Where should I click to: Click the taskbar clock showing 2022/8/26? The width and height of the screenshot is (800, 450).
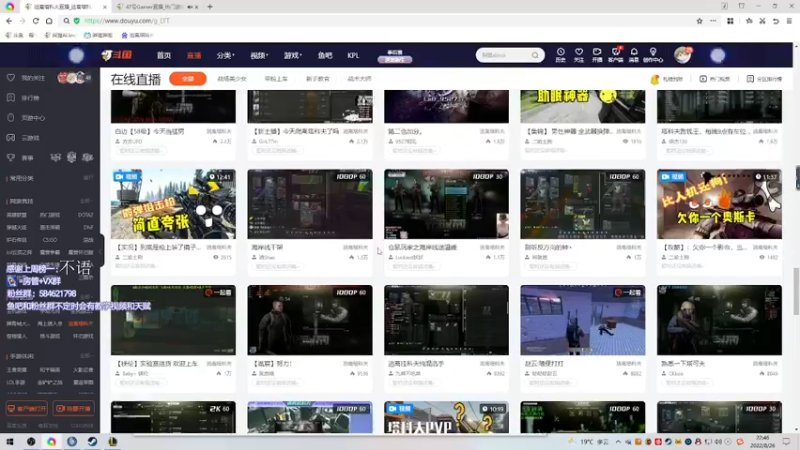click(762, 442)
